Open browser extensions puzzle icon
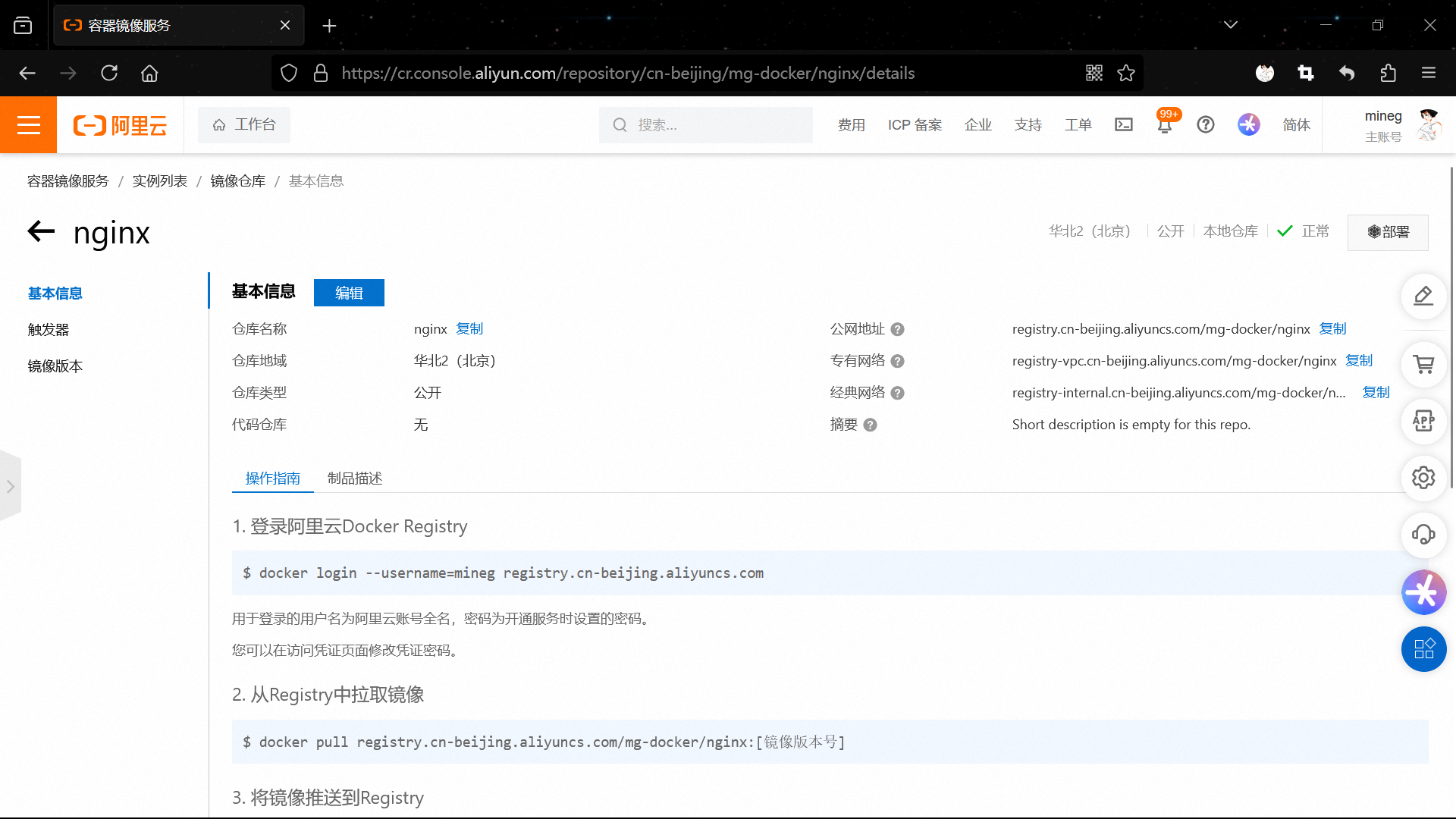The width and height of the screenshot is (1456, 819). [x=1388, y=73]
